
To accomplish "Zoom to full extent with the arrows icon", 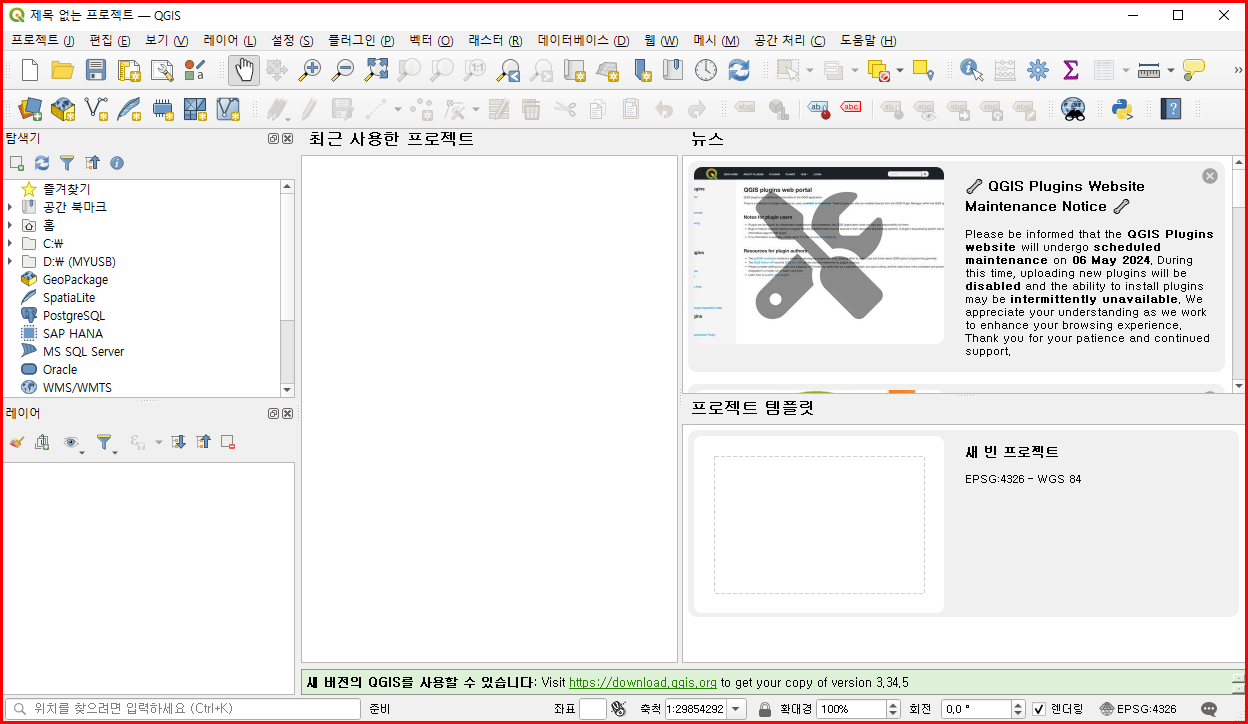I will click(x=376, y=70).
